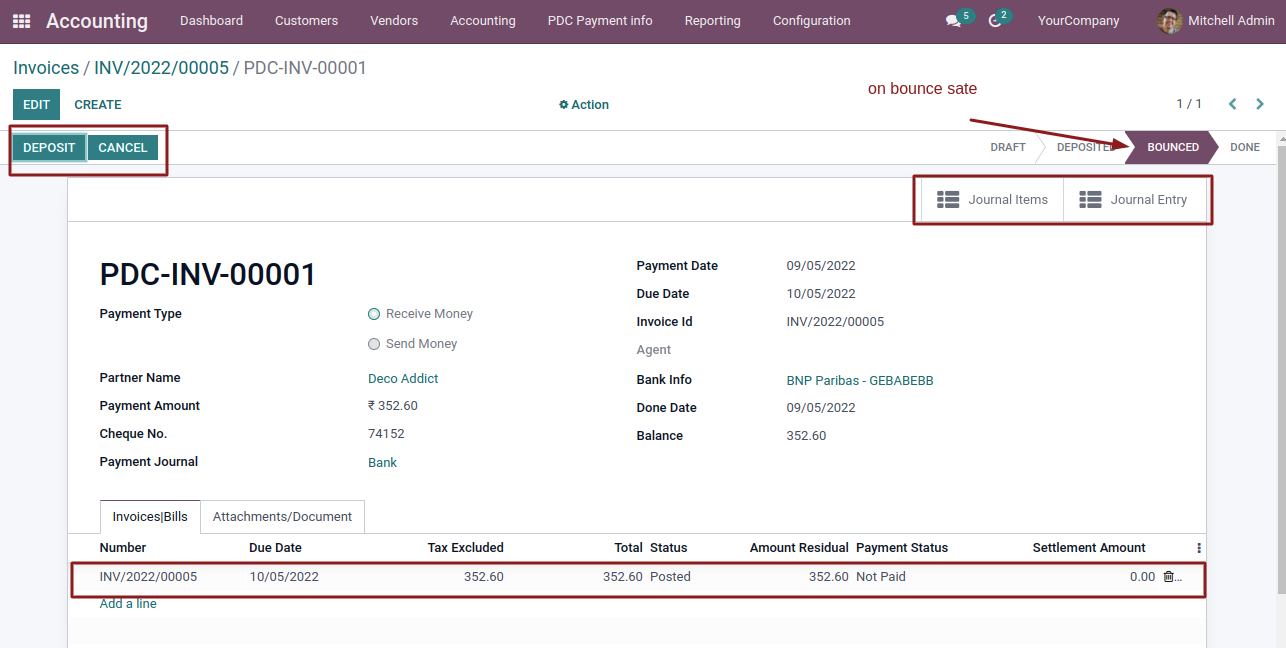1286x648 pixels.
Task: Open Accounting menu in top bar
Action: (x=483, y=21)
